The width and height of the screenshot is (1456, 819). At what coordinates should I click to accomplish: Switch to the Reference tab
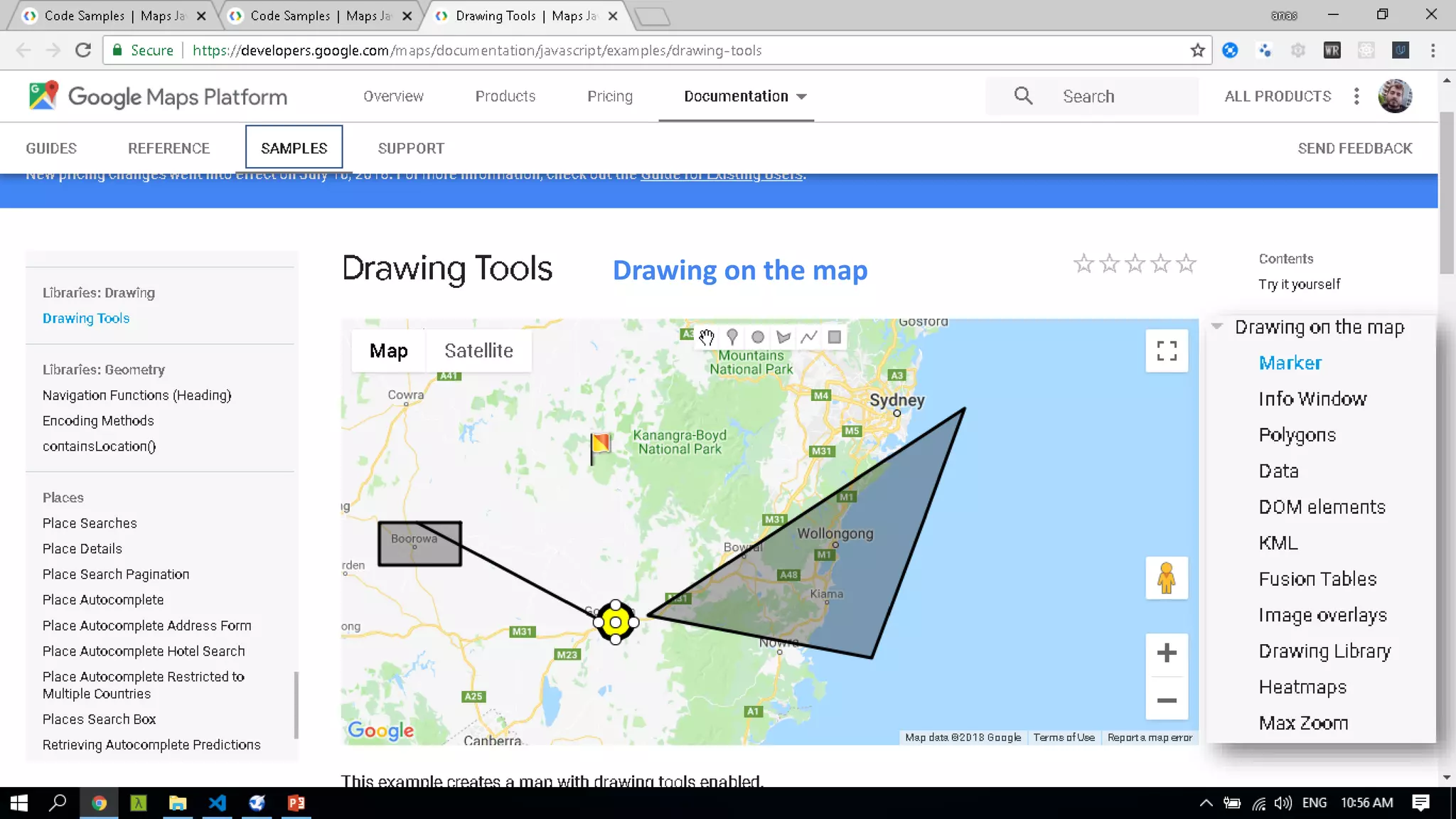tap(168, 148)
